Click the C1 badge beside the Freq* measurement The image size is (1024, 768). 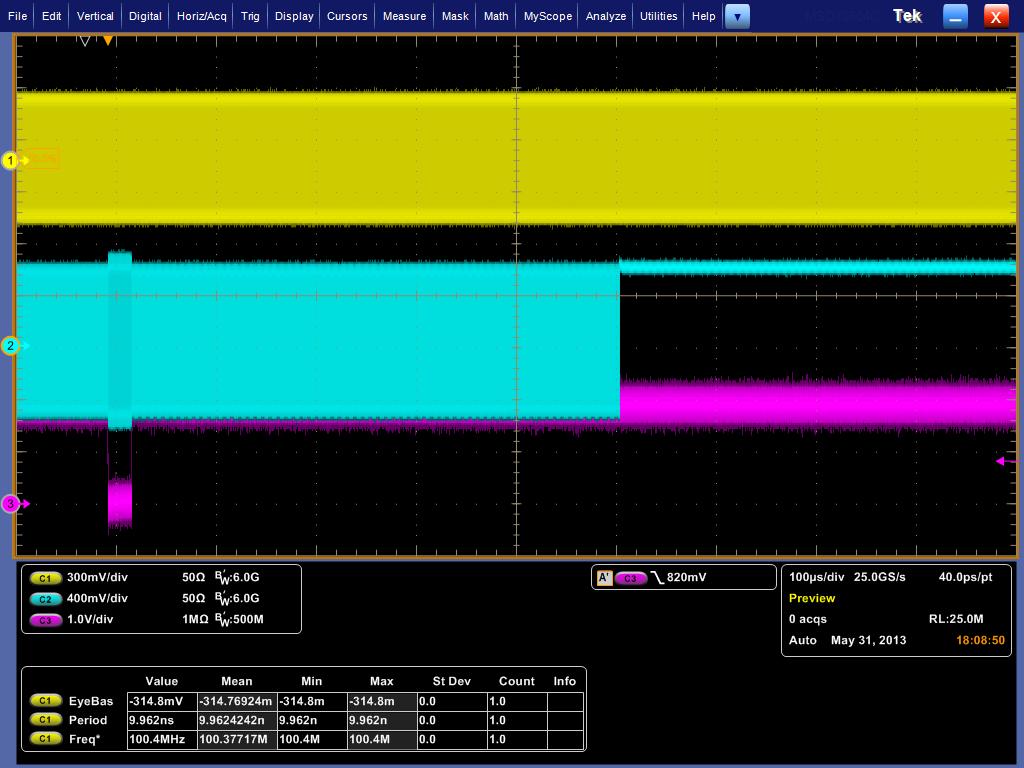[45, 740]
